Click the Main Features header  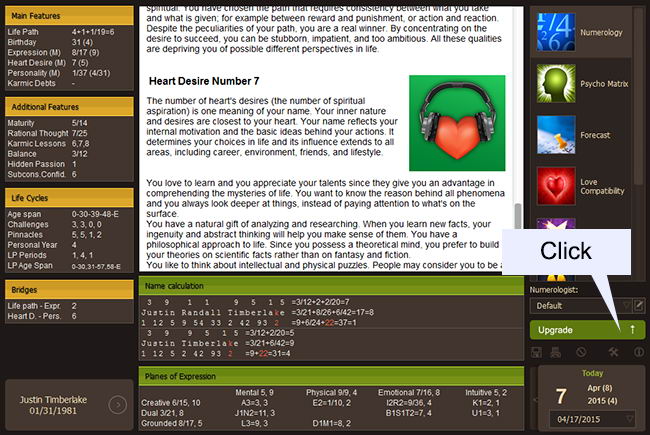pyautogui.click(x=69, y=16)
